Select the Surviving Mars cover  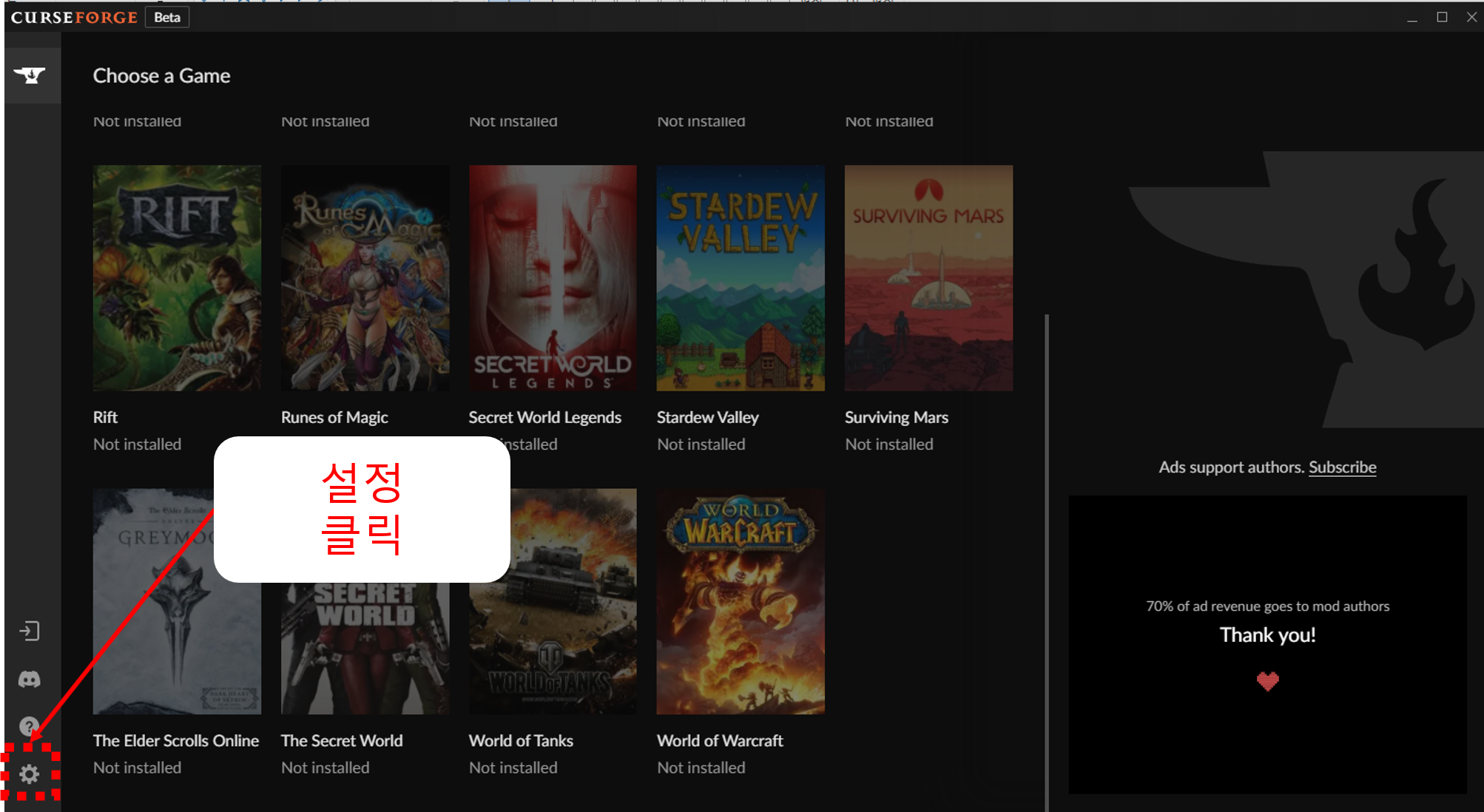928,278
